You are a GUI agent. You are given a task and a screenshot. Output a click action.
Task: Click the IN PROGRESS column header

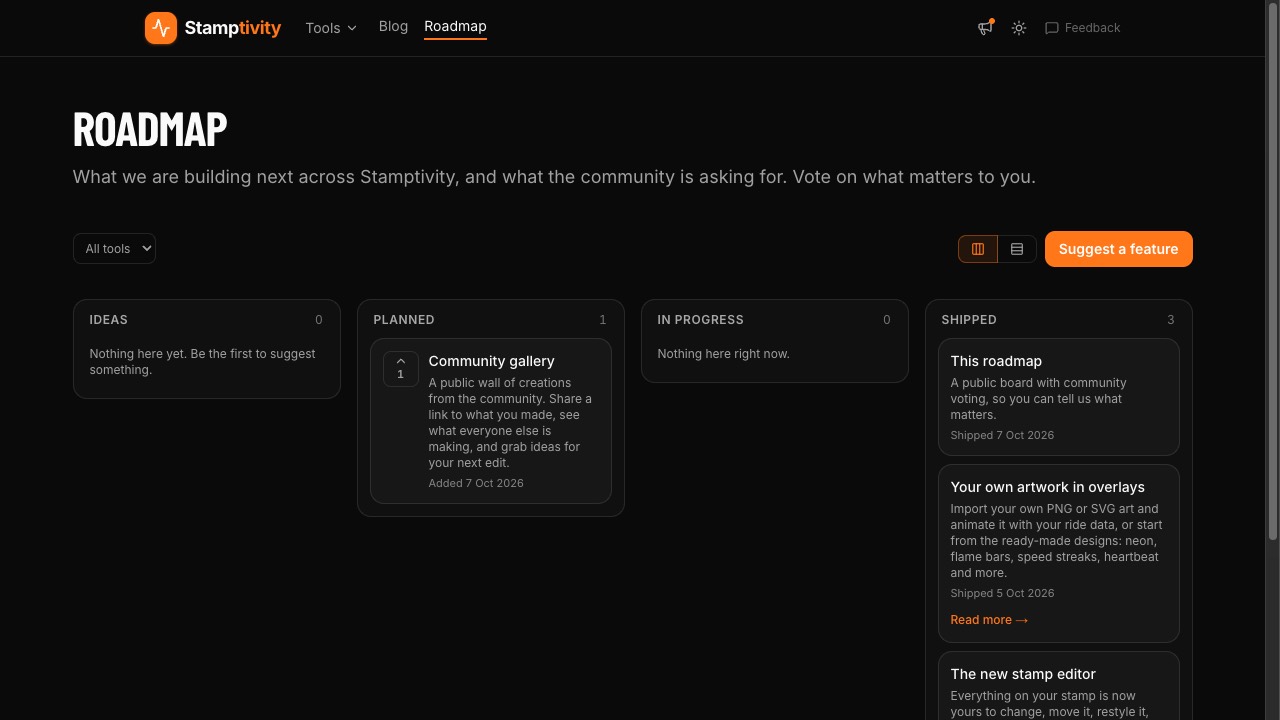pos(700,320)
